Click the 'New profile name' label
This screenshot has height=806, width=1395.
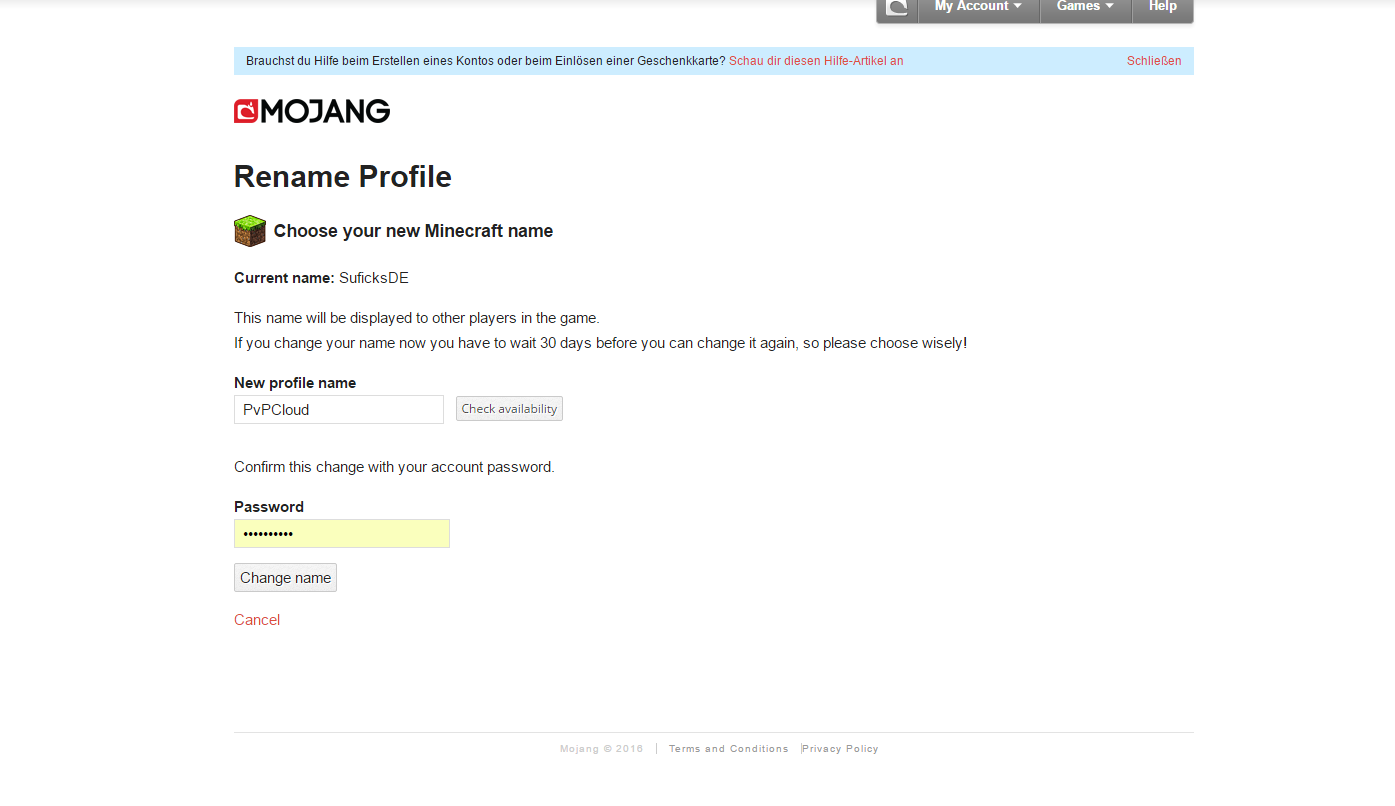295,383
